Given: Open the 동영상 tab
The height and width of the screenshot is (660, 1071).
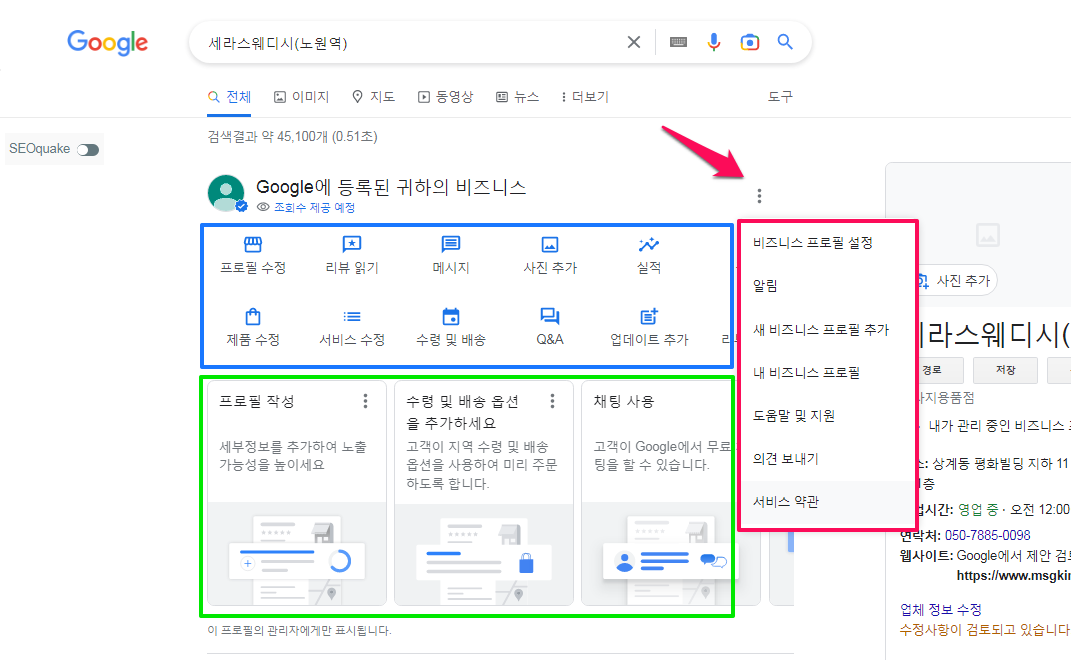Looking at the screenshot, I should (x=445, y=97).
